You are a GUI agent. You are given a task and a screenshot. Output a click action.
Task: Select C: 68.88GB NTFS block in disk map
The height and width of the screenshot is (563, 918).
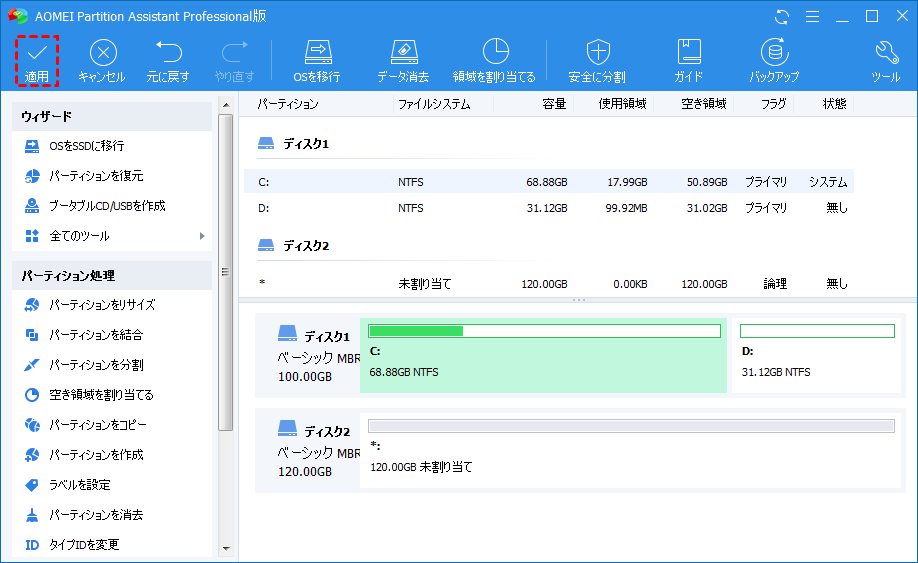543,356
